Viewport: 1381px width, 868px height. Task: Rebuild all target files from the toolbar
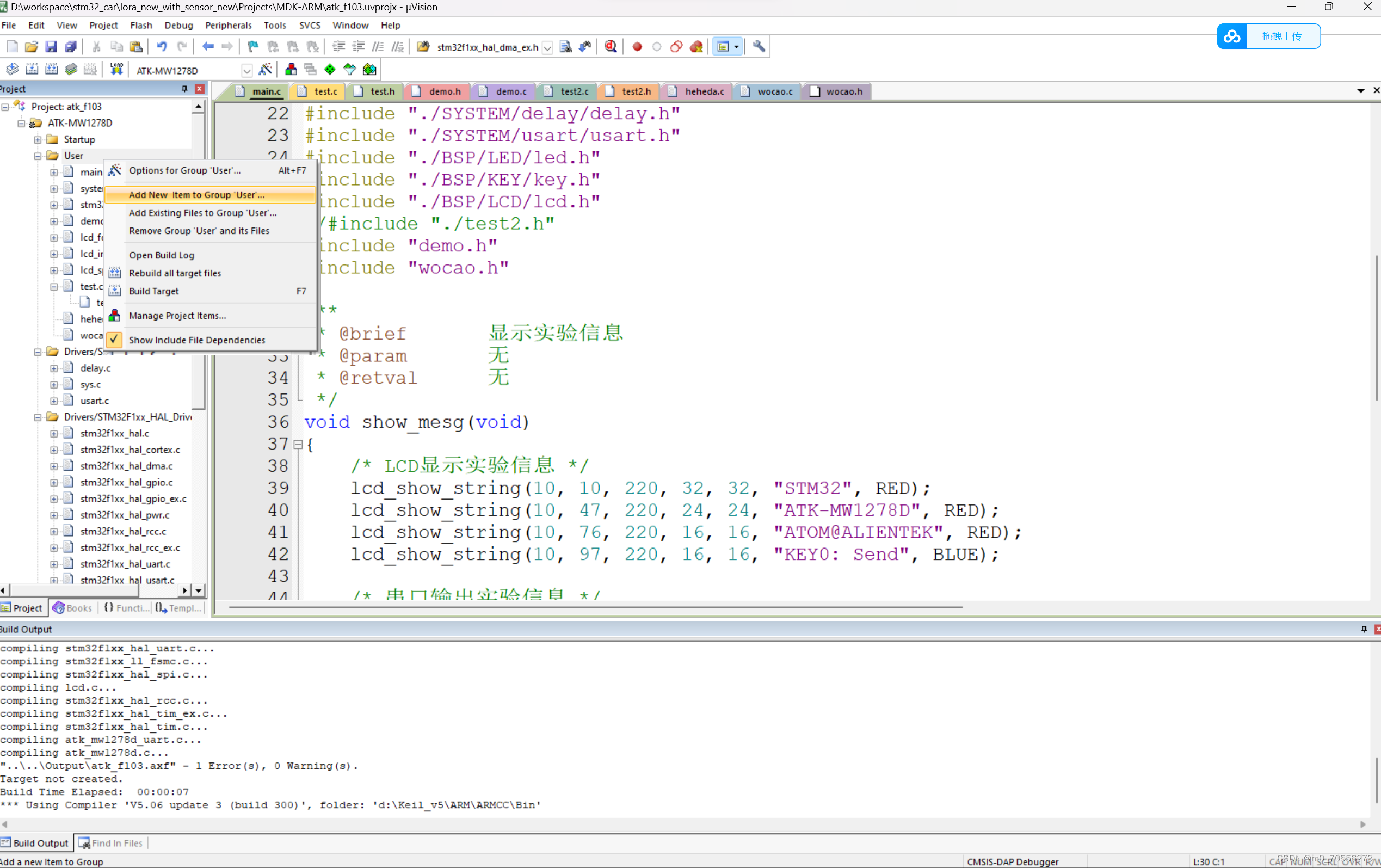coord(52,70)
